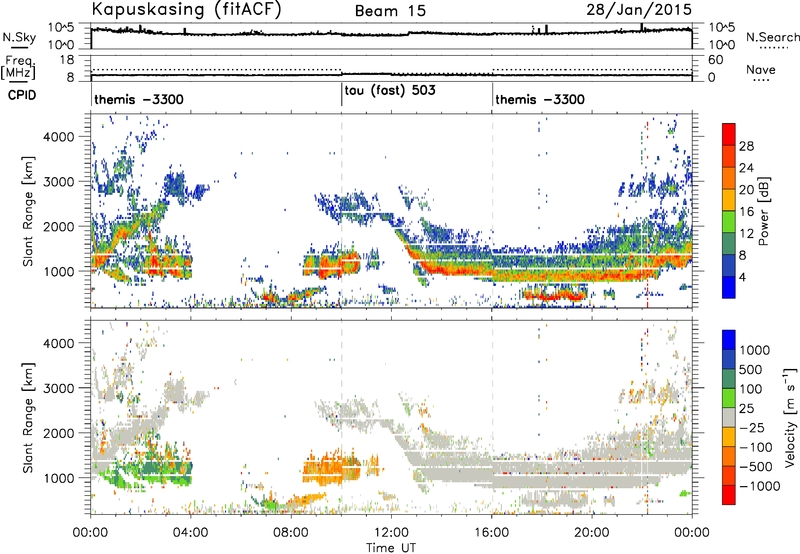
Task: Click the '20:00' time tick label
Action: [592, 533]
